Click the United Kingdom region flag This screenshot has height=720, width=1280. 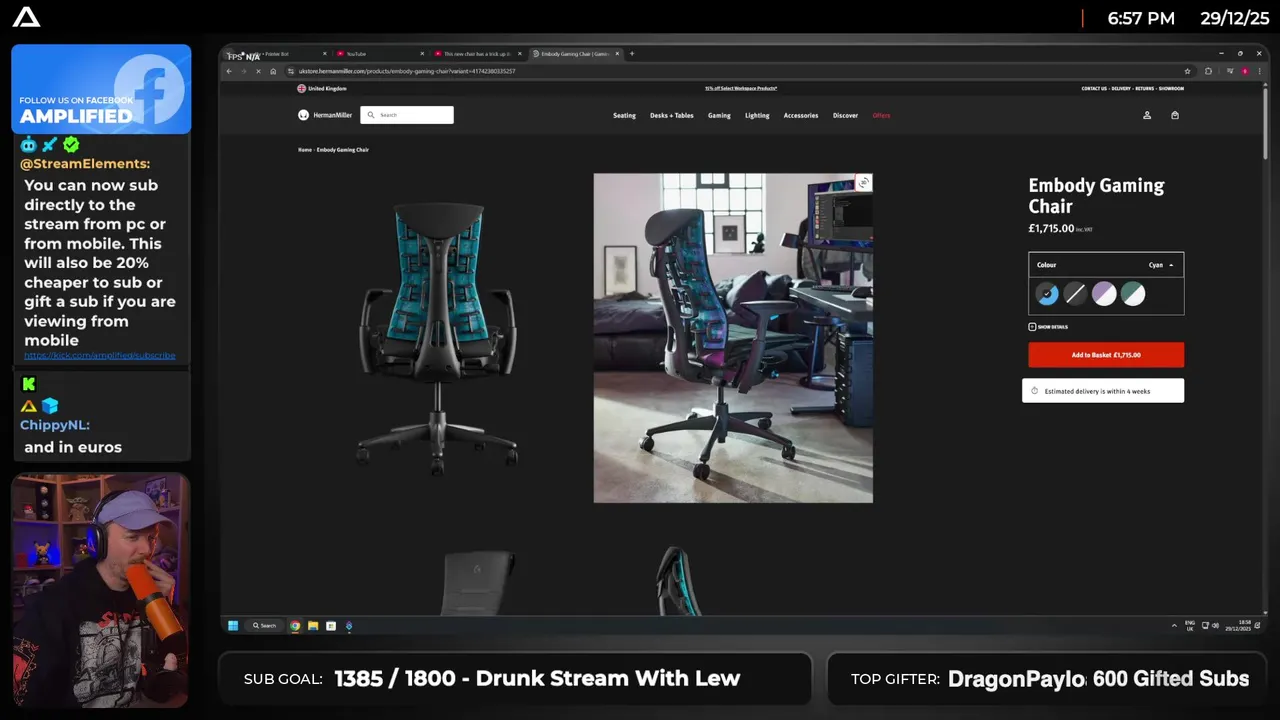pyautogui.click(x=302, y=88)
